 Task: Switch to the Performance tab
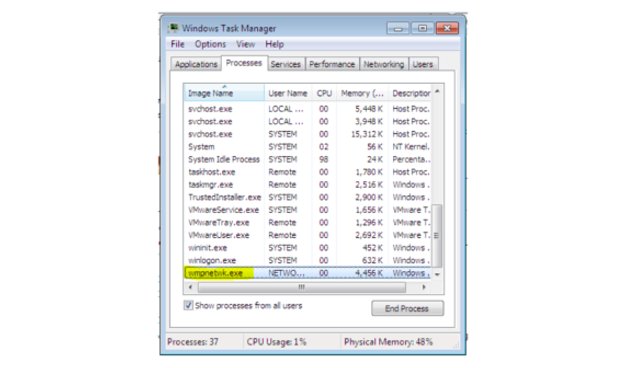coord(332,64)
